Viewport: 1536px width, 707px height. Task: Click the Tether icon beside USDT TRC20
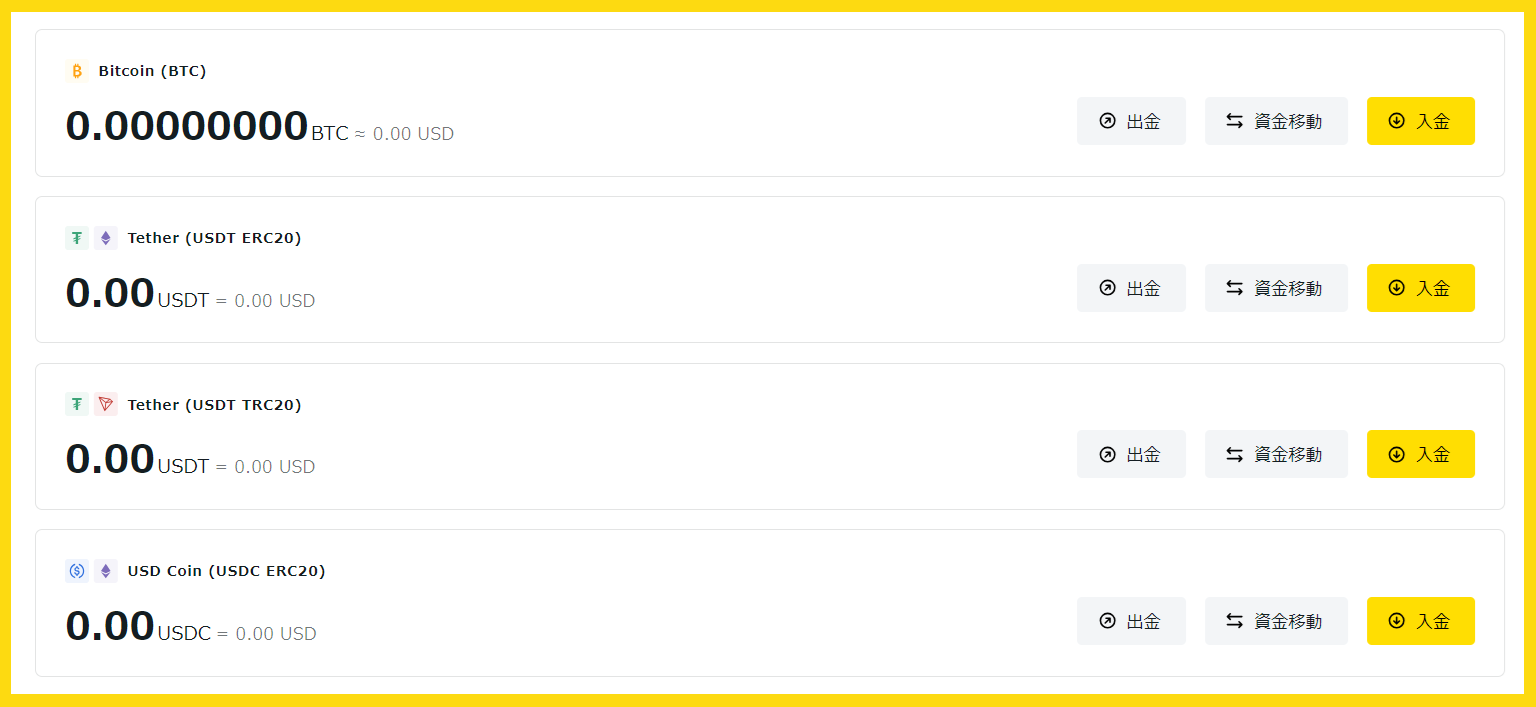(77, 405)
